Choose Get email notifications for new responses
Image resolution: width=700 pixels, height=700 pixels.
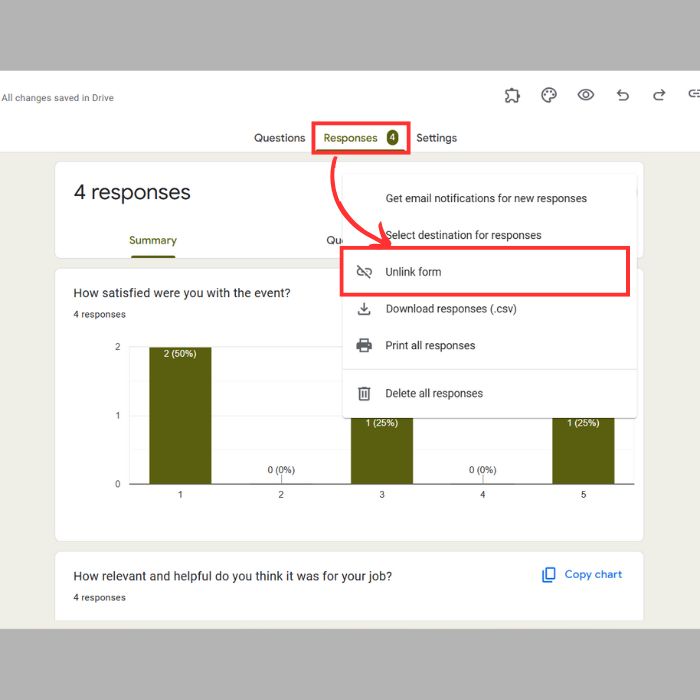point(489,198)
